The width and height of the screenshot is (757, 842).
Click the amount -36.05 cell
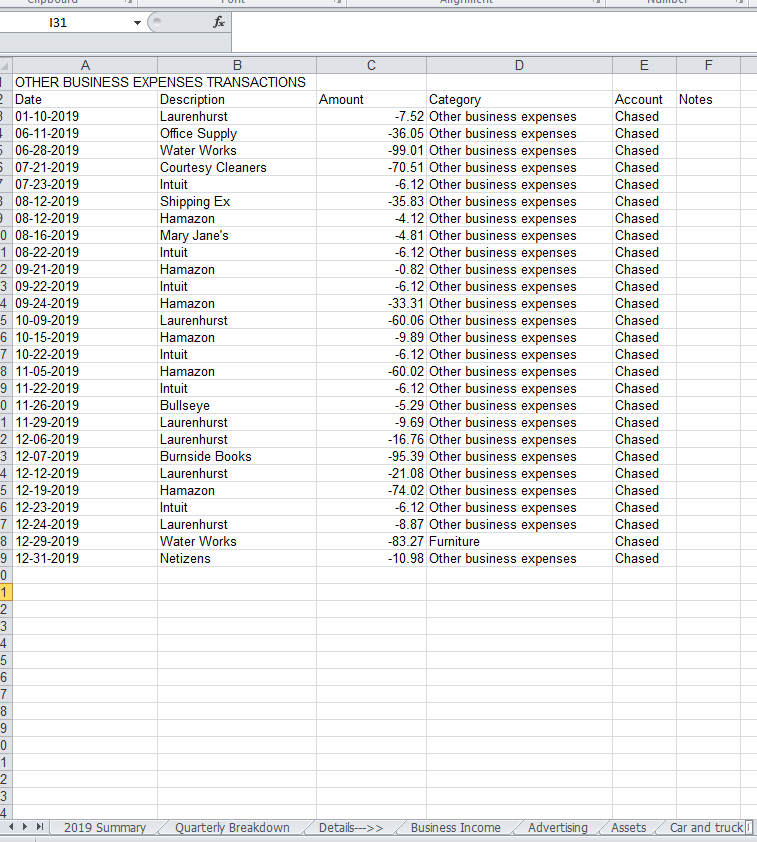point(371,133)
